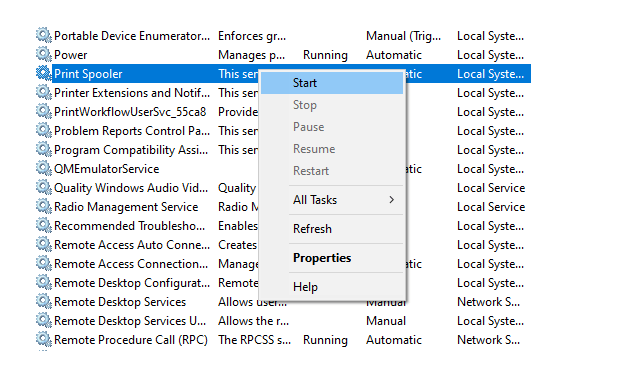Click the greyed Pause menu entry

point(332,127)
